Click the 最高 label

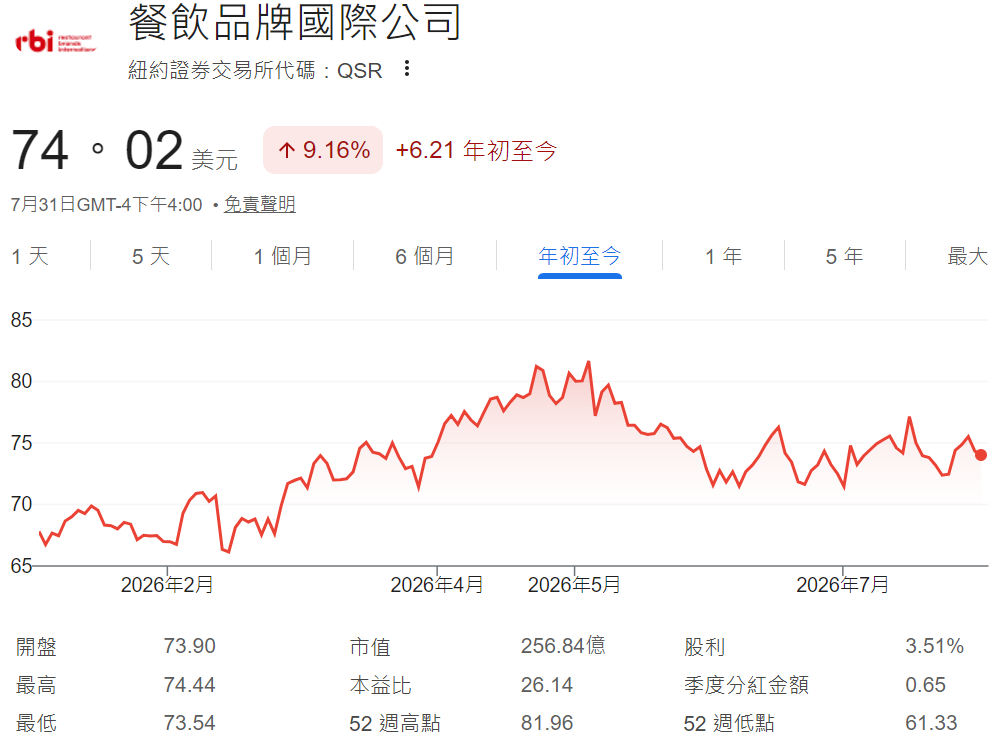click(x=36, y=685)
